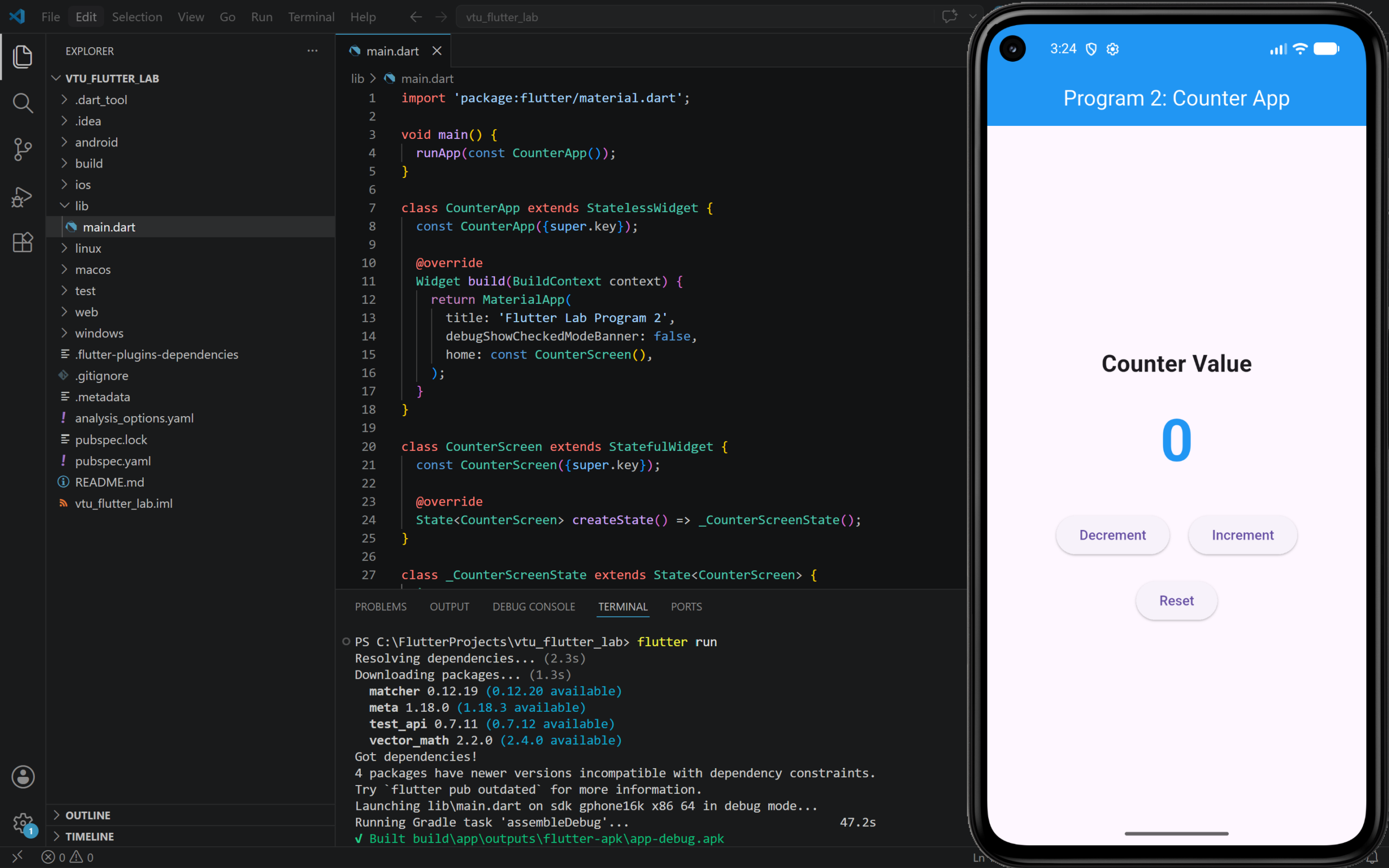Go back with the navigation arrow

[x=416, y=17]
